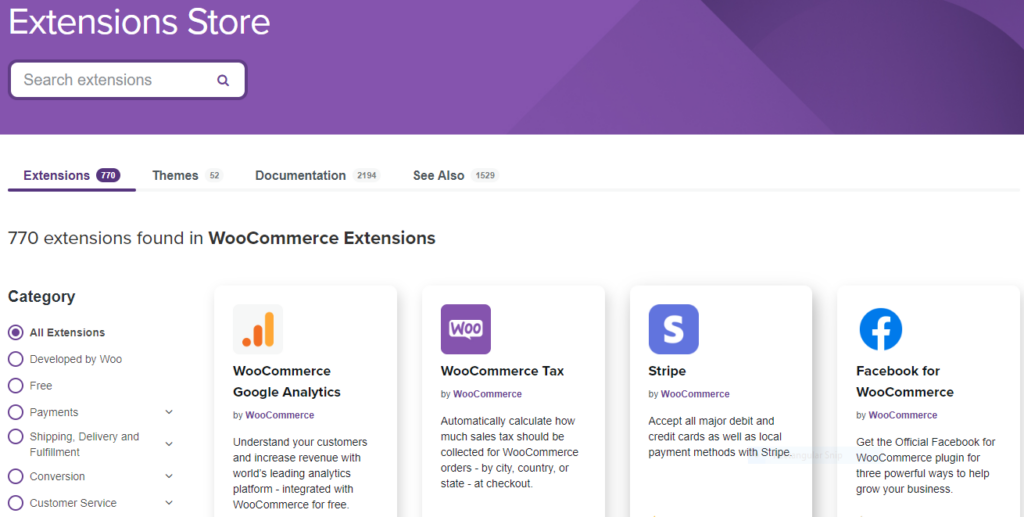Viewport: 1024px width, 517px height.
Task: Open the Facebook logo icon
Action: [881, 329]
